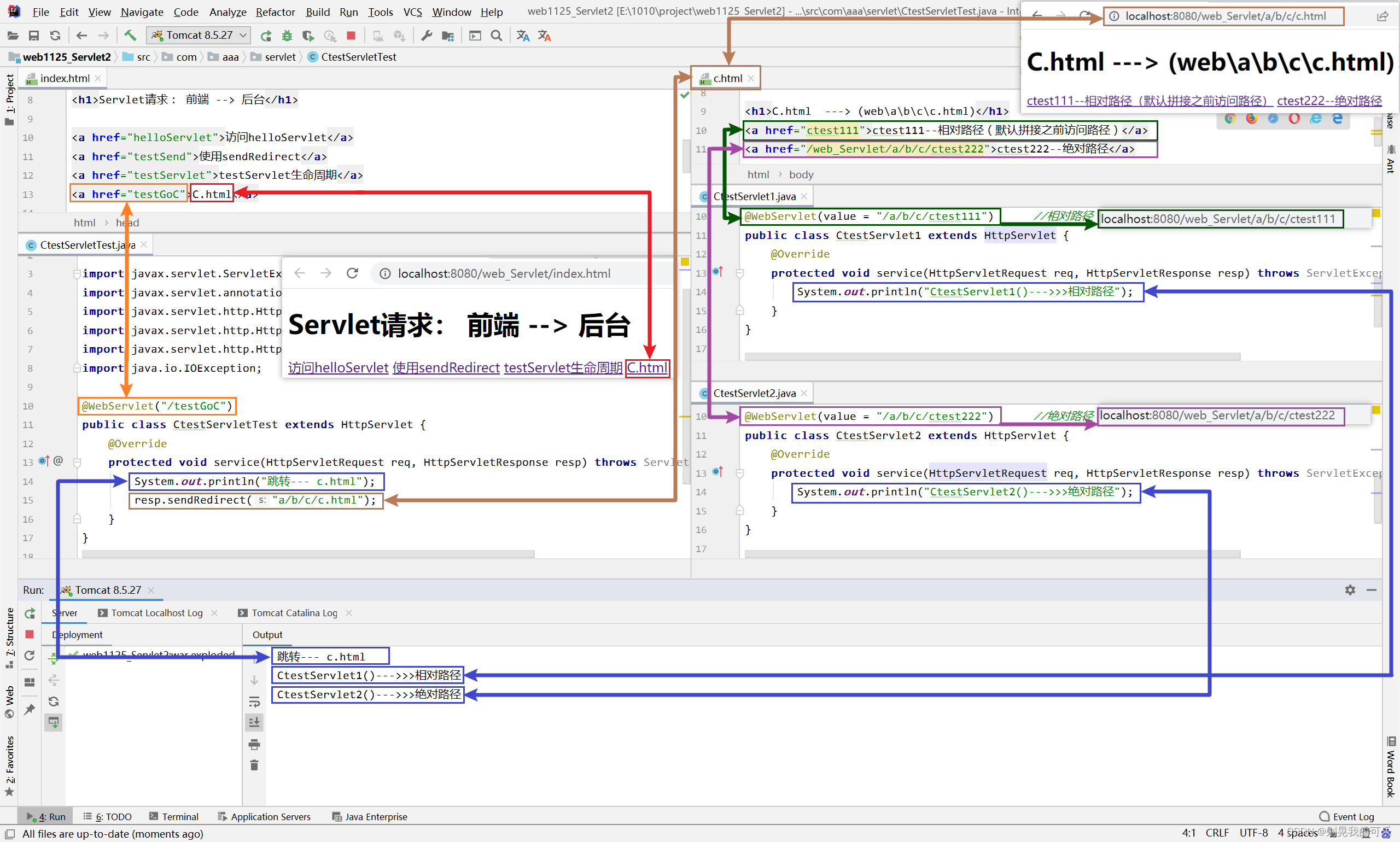Click the reload button in the index.html browser
Viewport: 1400px width, 842px height.
tap(352, 273)
